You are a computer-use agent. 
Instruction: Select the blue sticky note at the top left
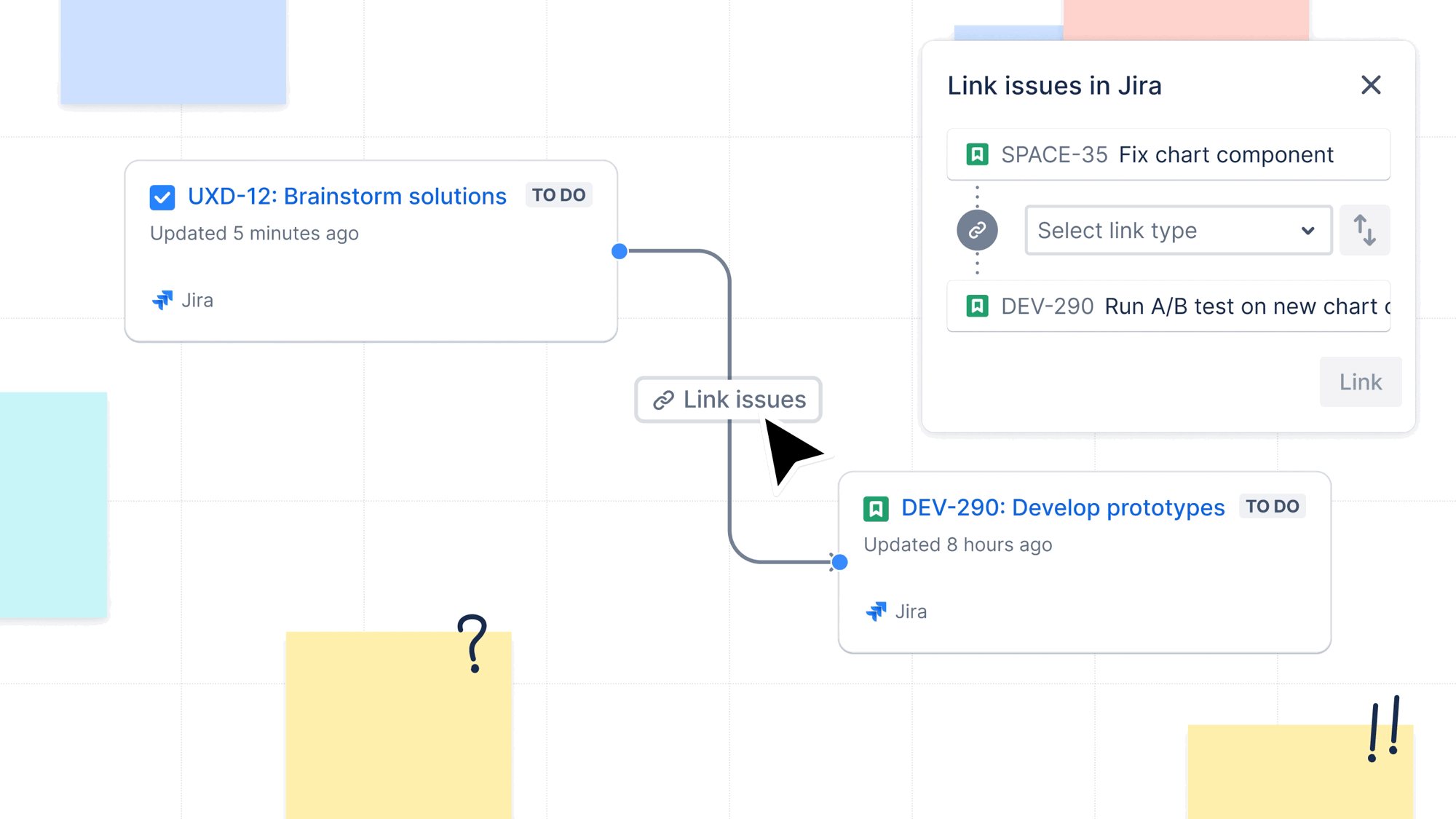pos(173,52)
